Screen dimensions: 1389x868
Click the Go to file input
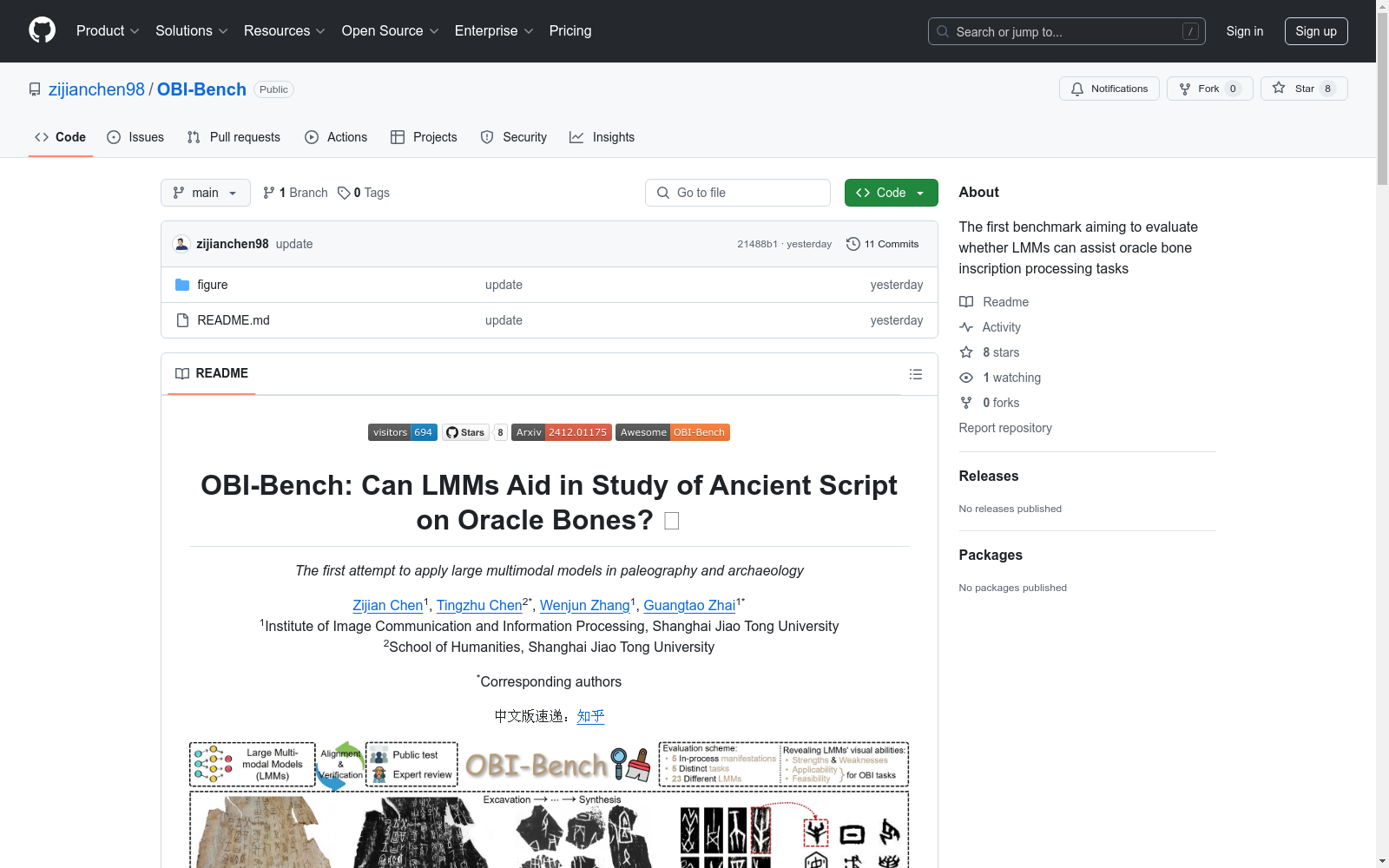[x=738, y=193]
